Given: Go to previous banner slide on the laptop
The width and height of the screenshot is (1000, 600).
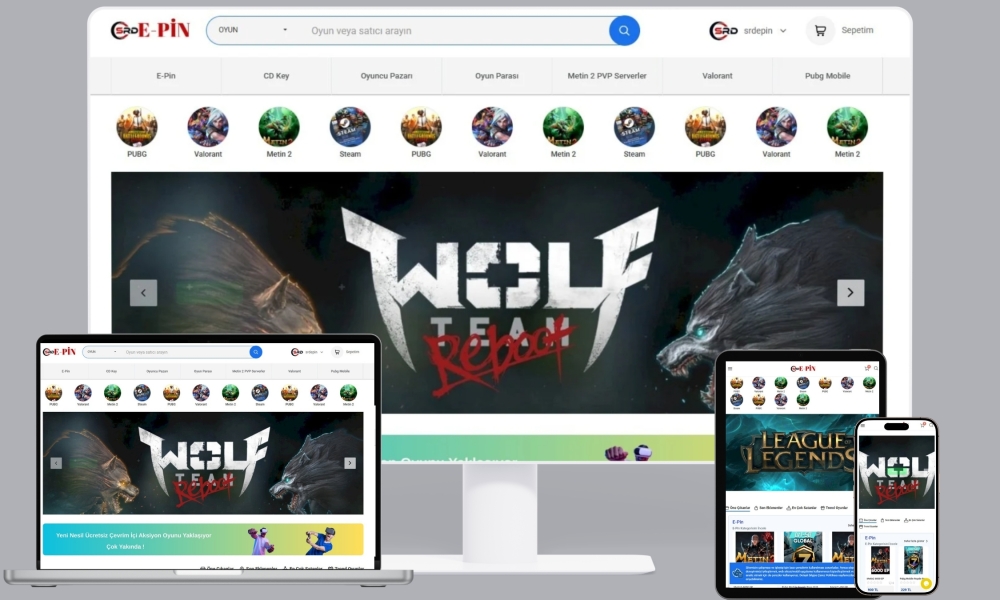Looking at the screenshot, I should point(56,463).
